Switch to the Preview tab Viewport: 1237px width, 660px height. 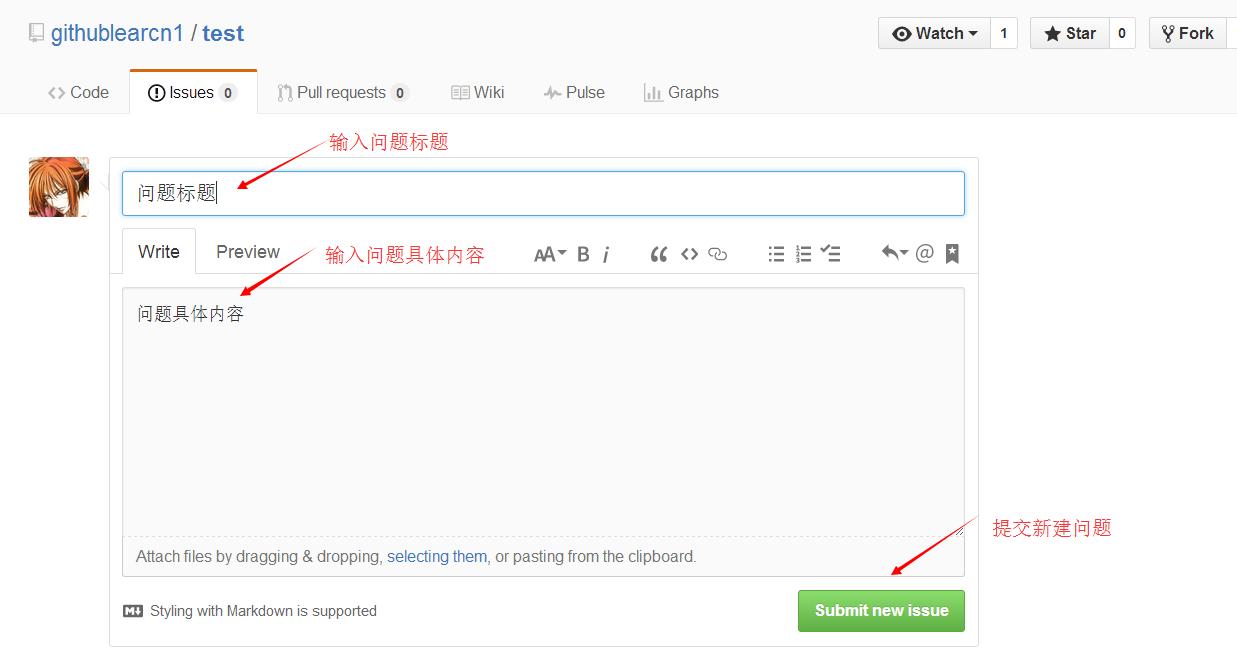click(x=247, y=251)
